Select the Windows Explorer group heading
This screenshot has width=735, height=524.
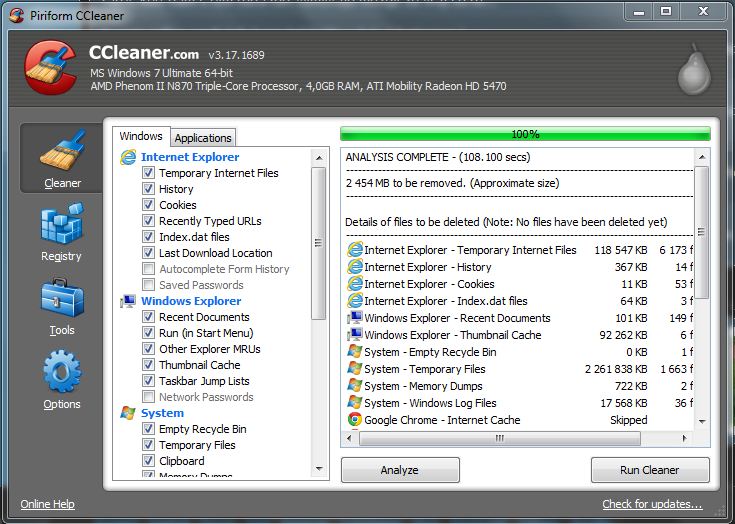(191, 301)
